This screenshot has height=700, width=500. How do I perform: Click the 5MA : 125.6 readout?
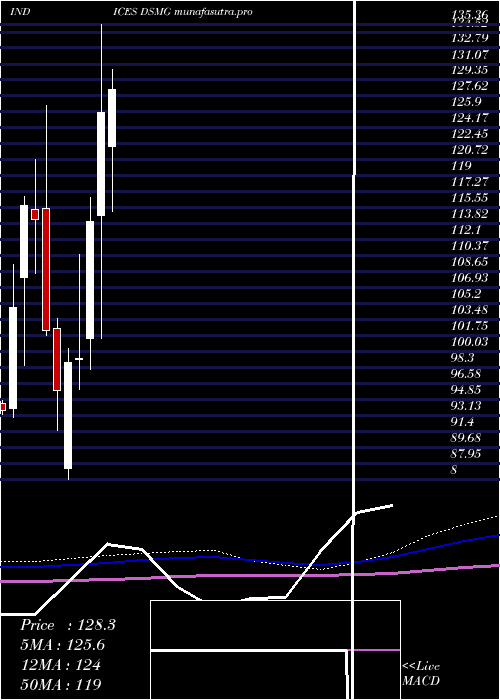point(63,645)
